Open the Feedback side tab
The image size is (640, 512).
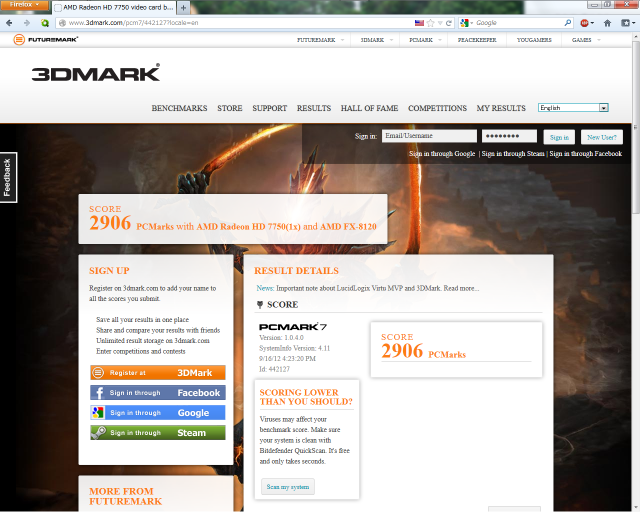(7, 178)
